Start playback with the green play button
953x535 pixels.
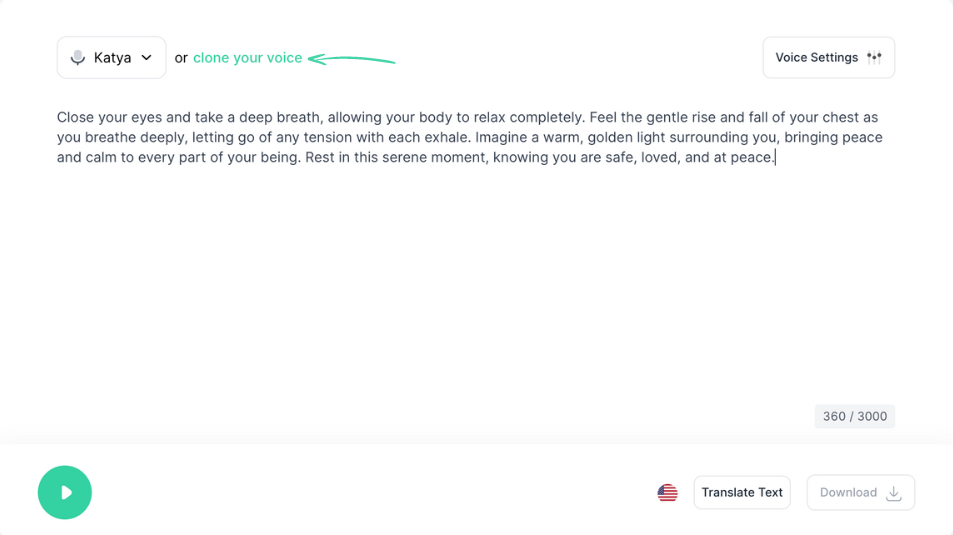click(65, 492)
